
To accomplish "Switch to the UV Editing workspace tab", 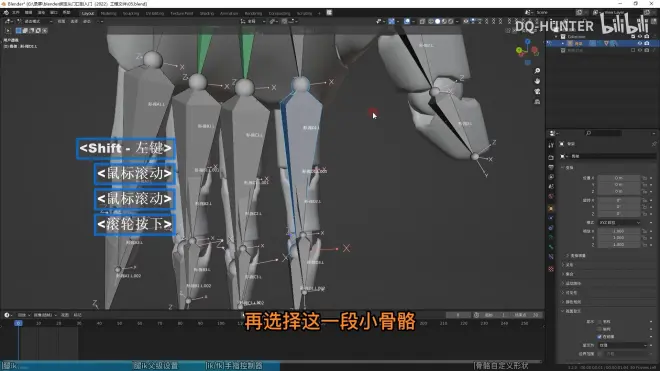I will 154,13.
